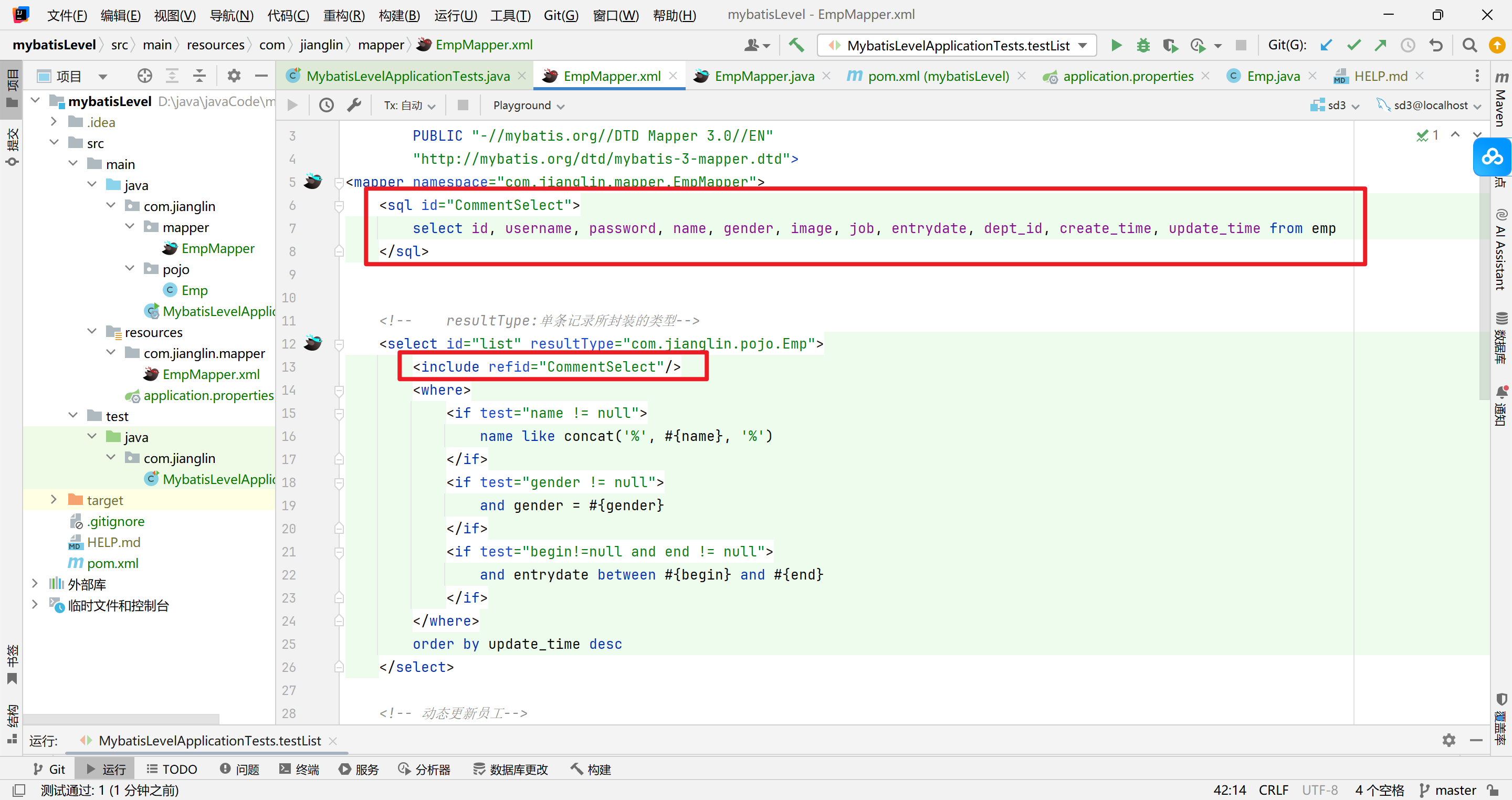Open the 重构(R) menu

344,15
